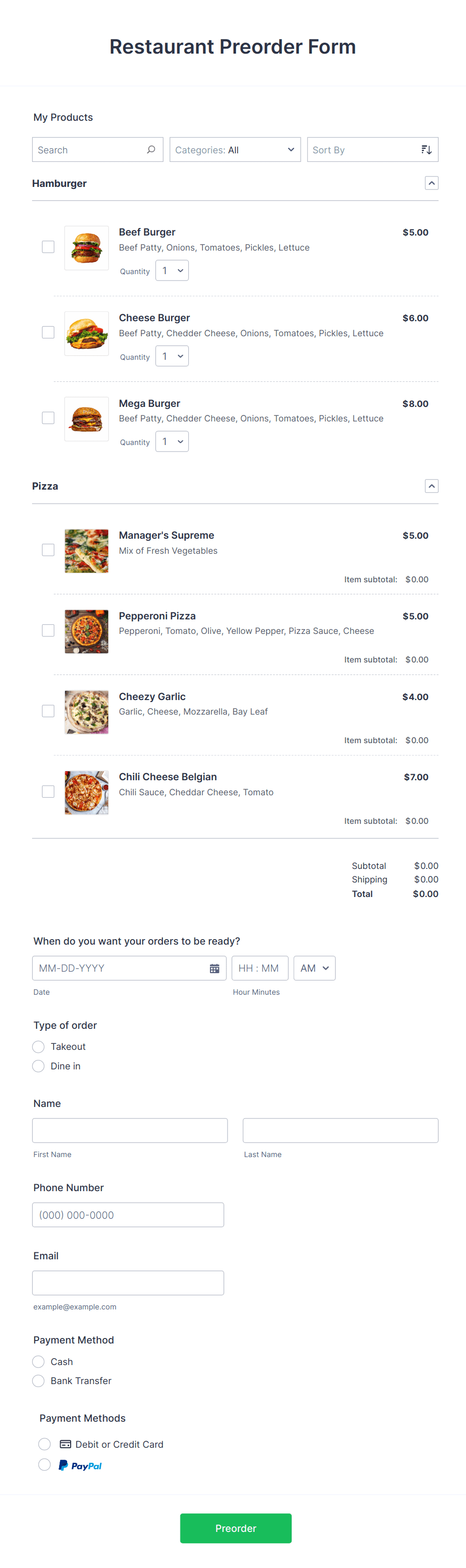Select the Takeout radio button
The height and width of the screenshot is (1568, 466).
pyautogui.click(x=38, y=1046)
